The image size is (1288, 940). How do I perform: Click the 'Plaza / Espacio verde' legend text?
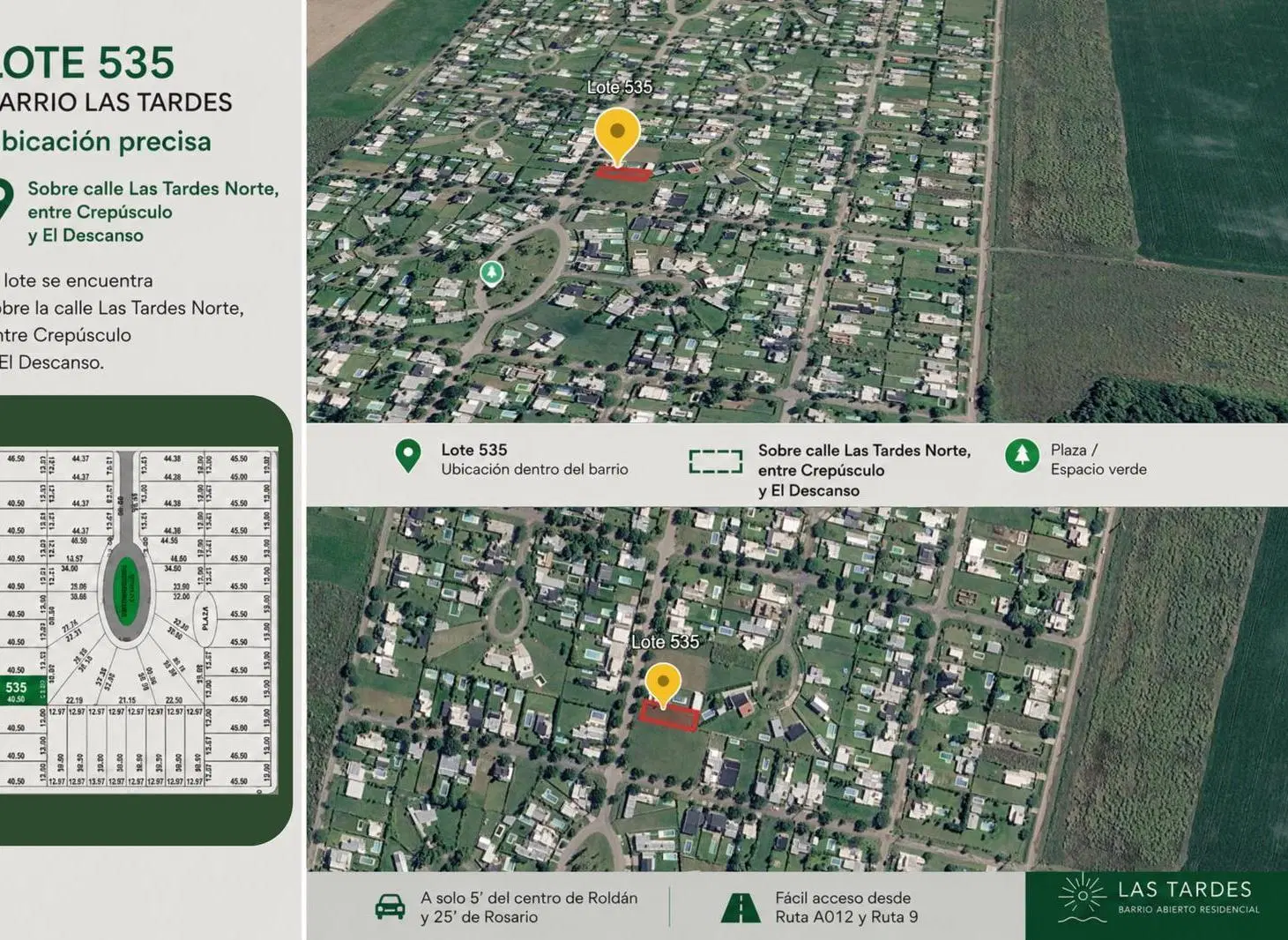1098,459
